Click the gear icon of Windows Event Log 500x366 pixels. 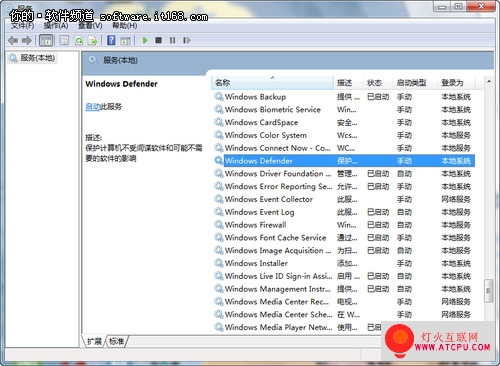(x=219, y=212)
